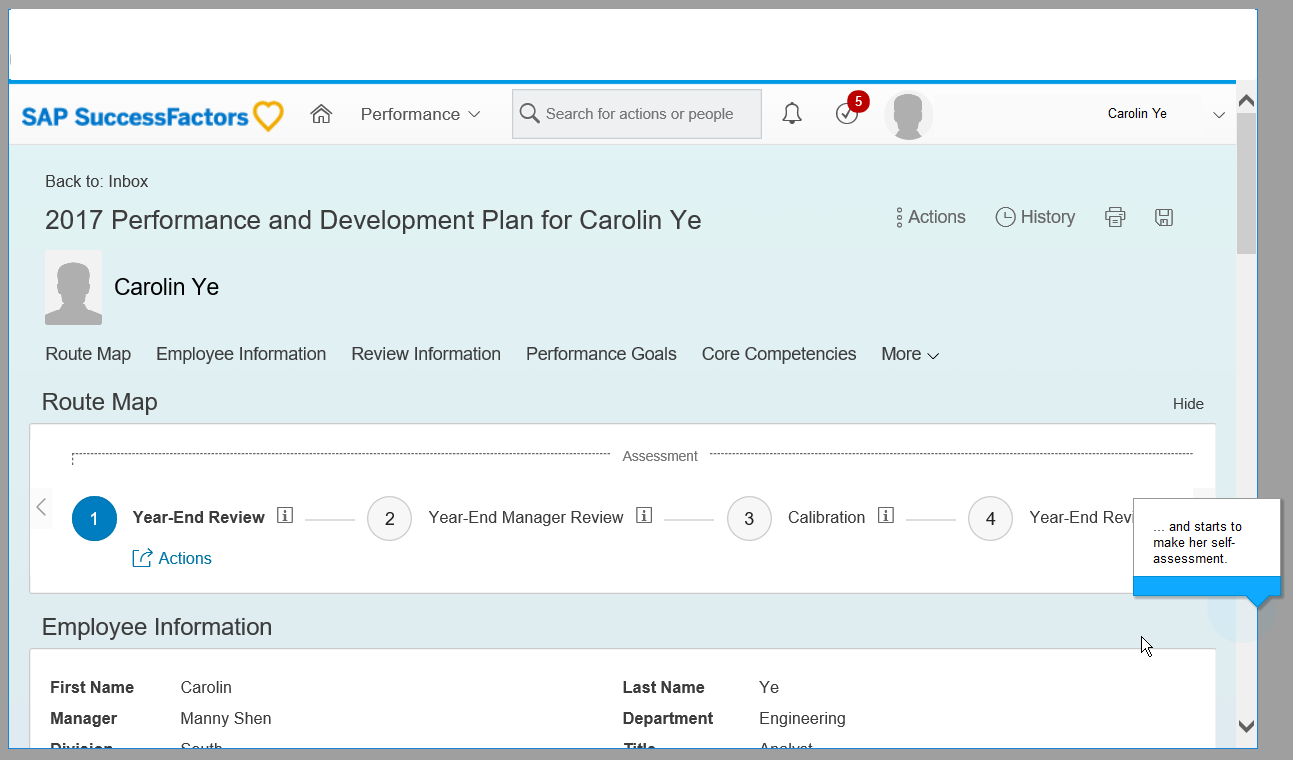Click the 'Year-End Manager Review' step label
This screenshot has width=1293, height=760.
[x=526, y=517]
